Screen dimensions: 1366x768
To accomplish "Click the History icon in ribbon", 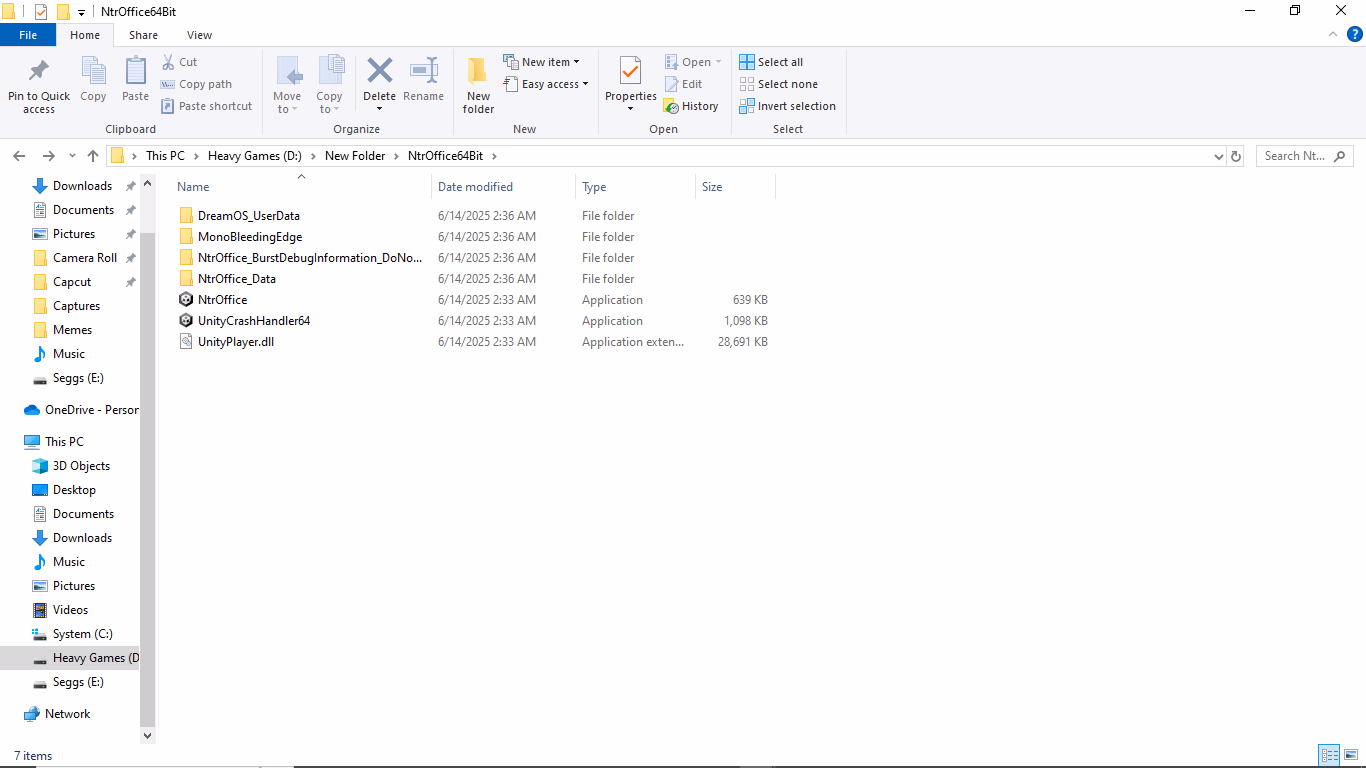I will 672,106.
